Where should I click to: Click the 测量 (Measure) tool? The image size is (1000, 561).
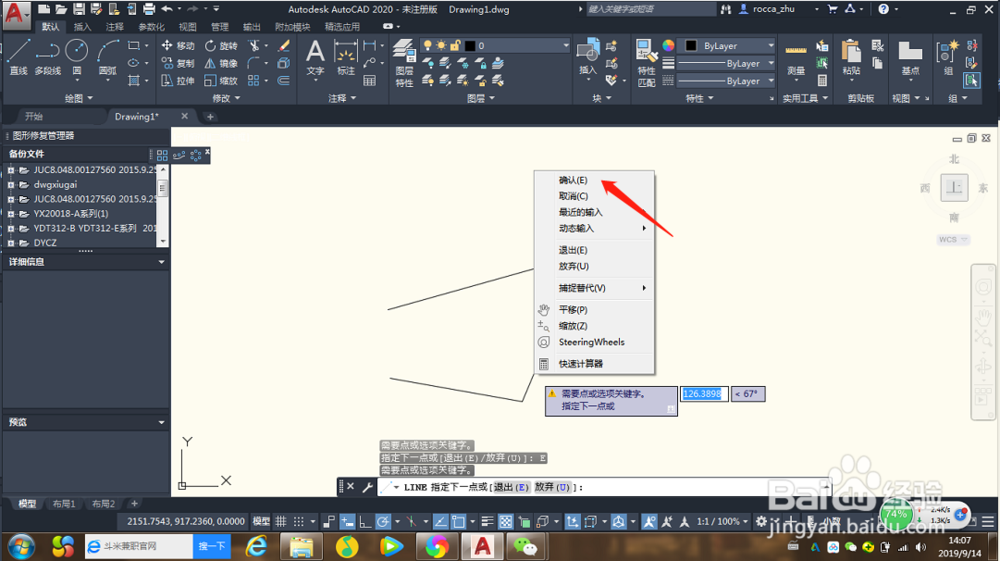[x=795, y=59]
